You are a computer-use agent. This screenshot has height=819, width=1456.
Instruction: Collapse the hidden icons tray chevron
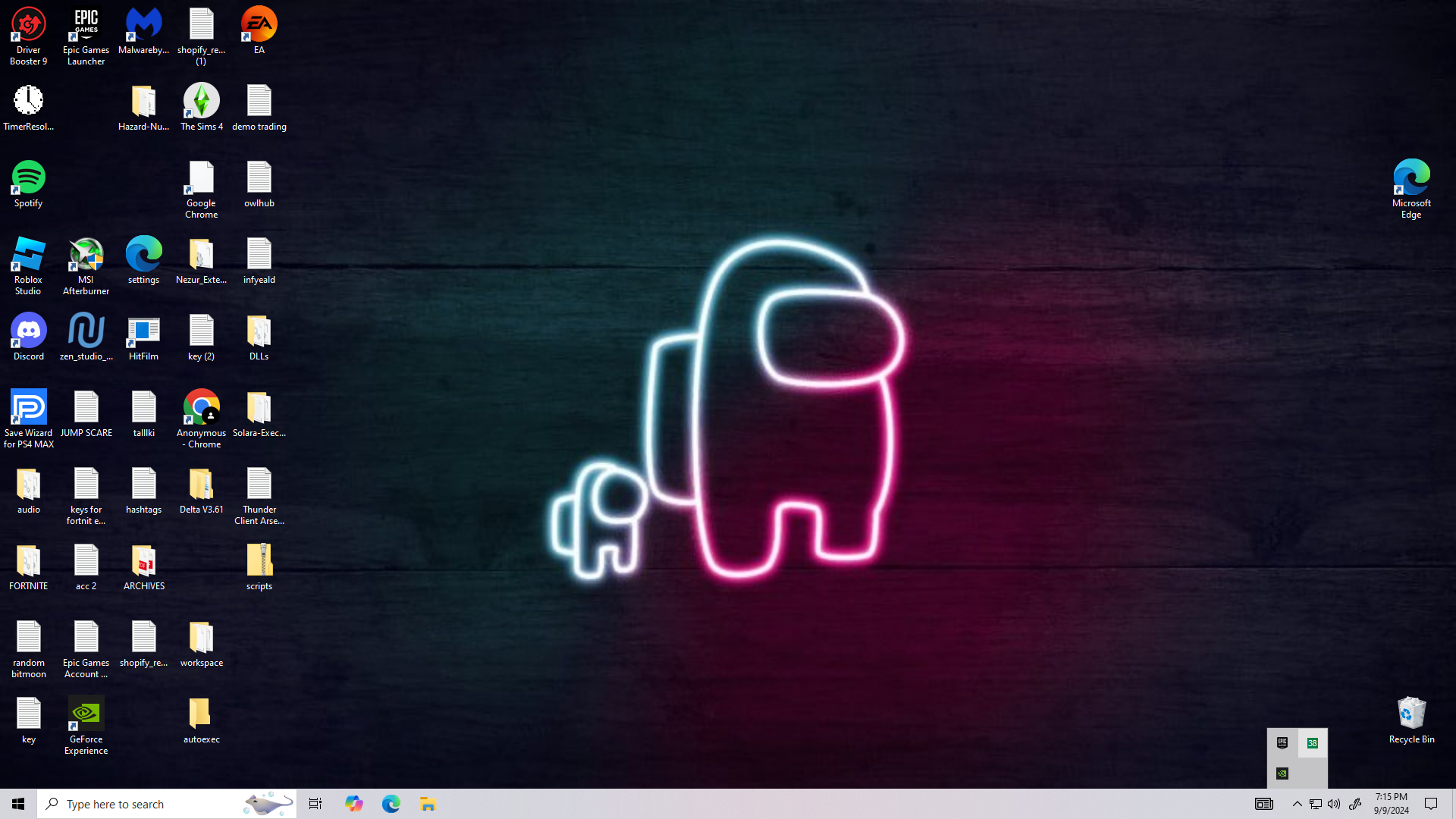click(1297, 804)
